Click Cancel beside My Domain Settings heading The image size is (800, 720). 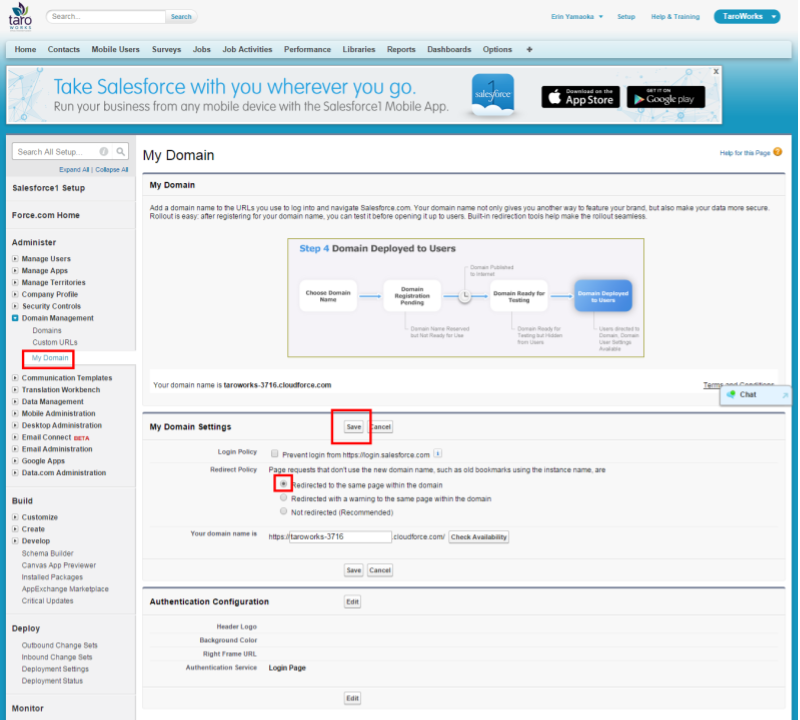pyautogui.click(x=380, y=427)
